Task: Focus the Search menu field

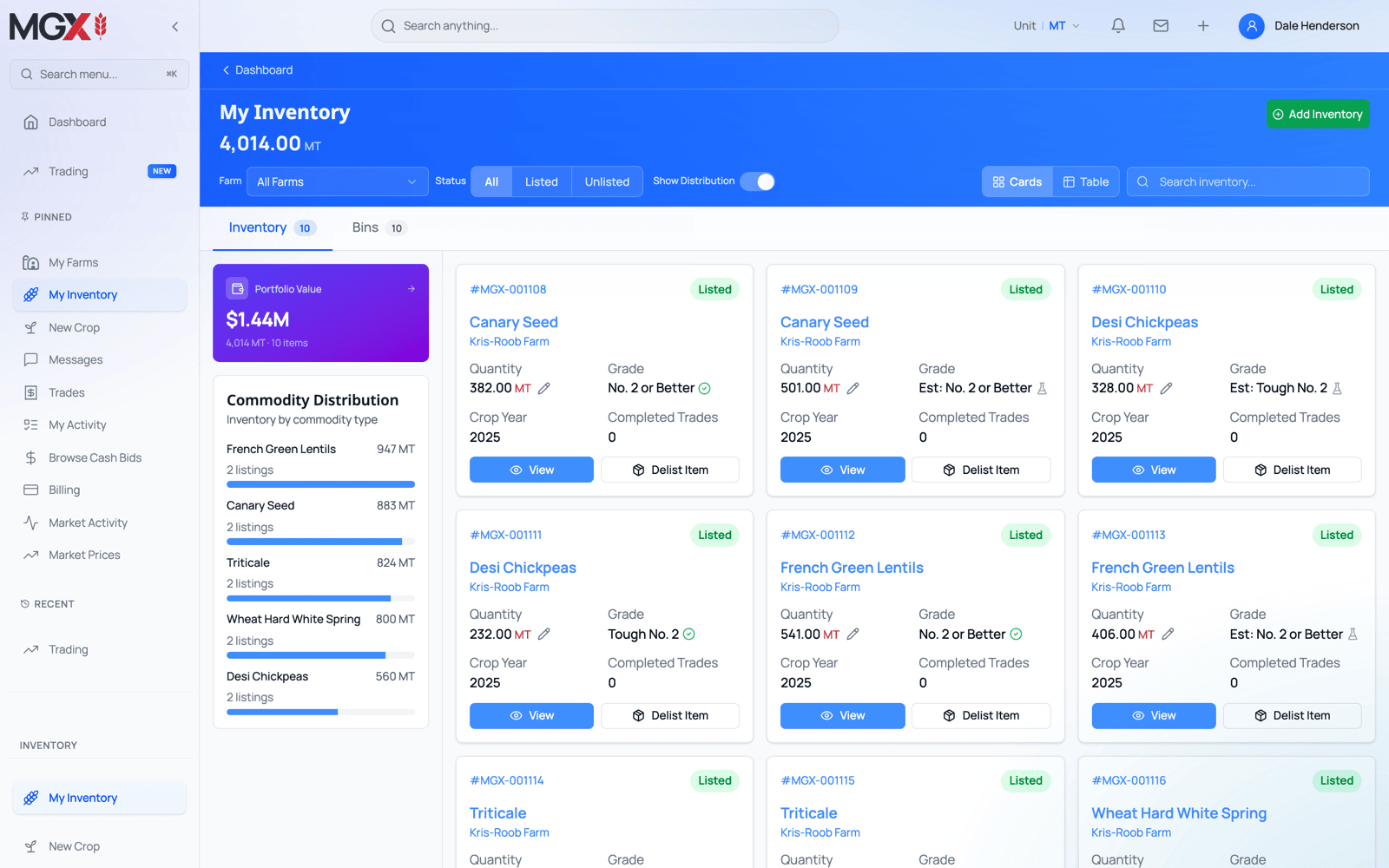Action: tap(100, 74)
